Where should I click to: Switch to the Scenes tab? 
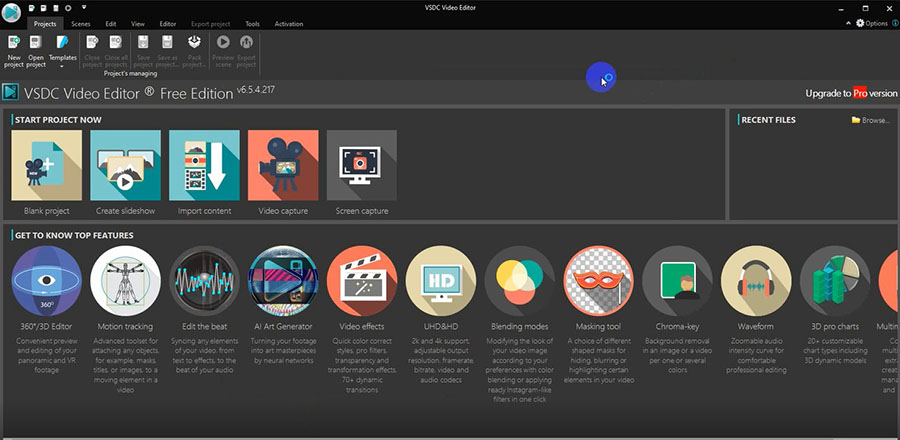pos(81,24)
